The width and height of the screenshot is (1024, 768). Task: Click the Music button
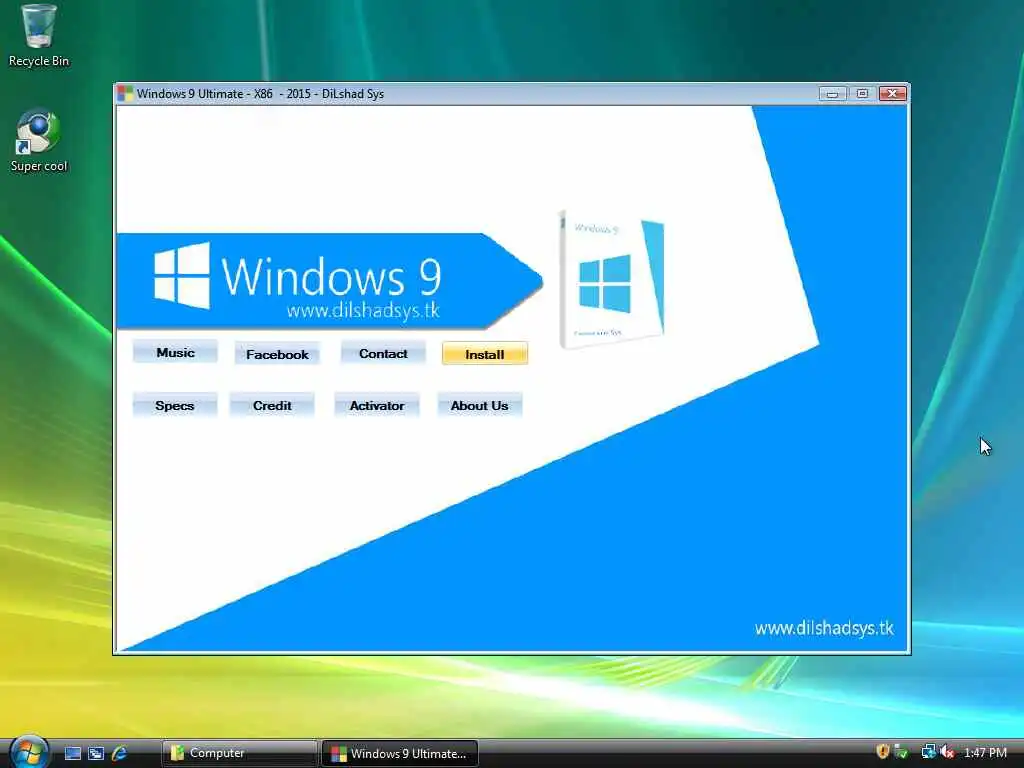pos(175,353)
